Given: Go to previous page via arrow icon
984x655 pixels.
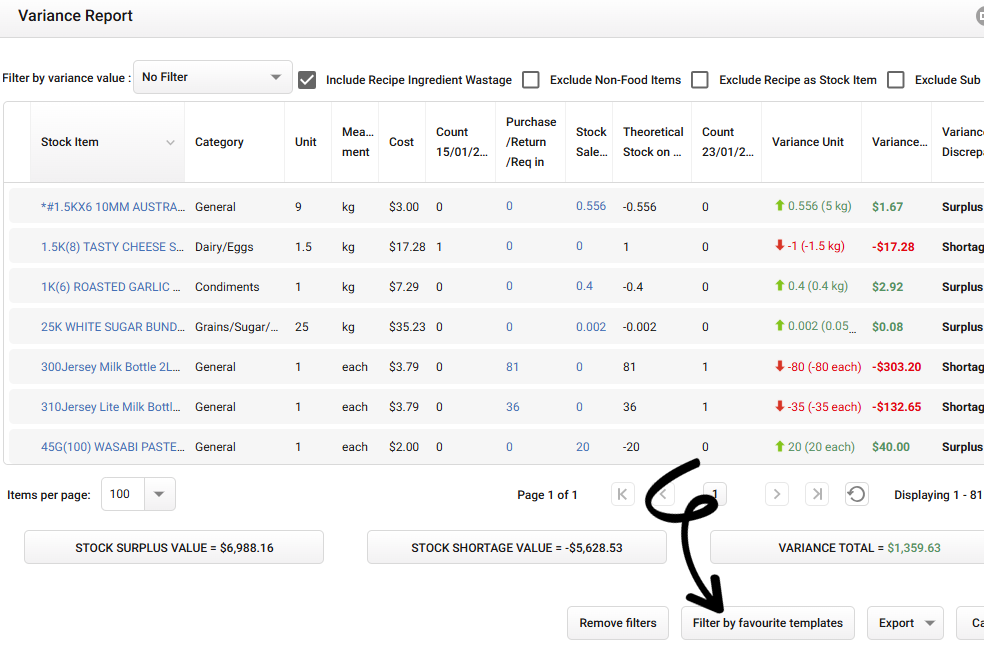Looking at the screenshot, I should click(662, 494).
